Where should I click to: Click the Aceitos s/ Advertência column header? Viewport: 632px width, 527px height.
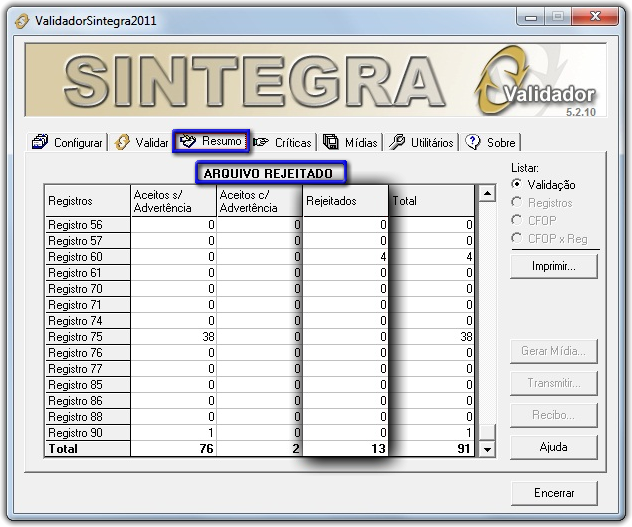click(174, 201)
